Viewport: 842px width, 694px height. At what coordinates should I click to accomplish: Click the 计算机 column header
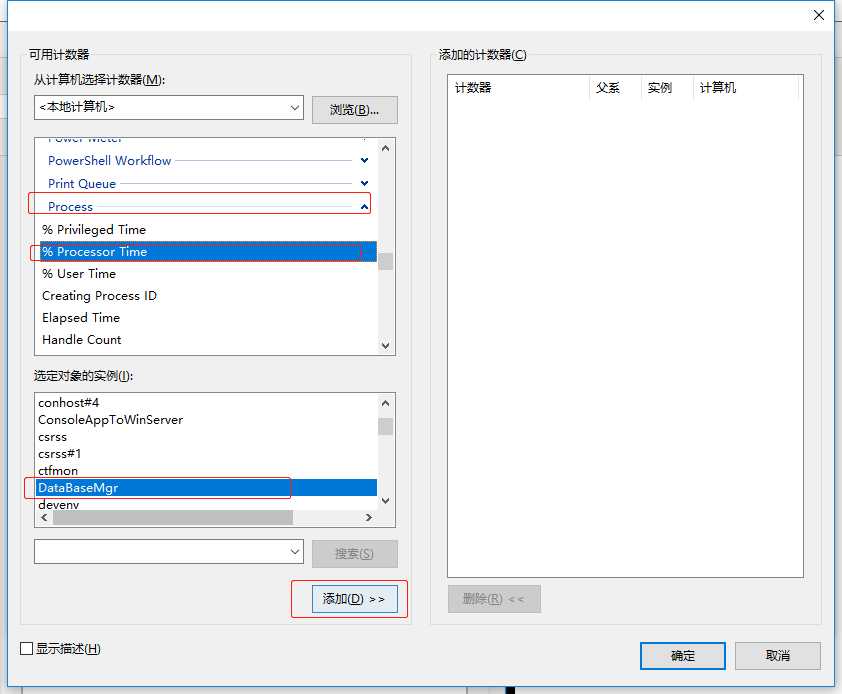(746, 88)
